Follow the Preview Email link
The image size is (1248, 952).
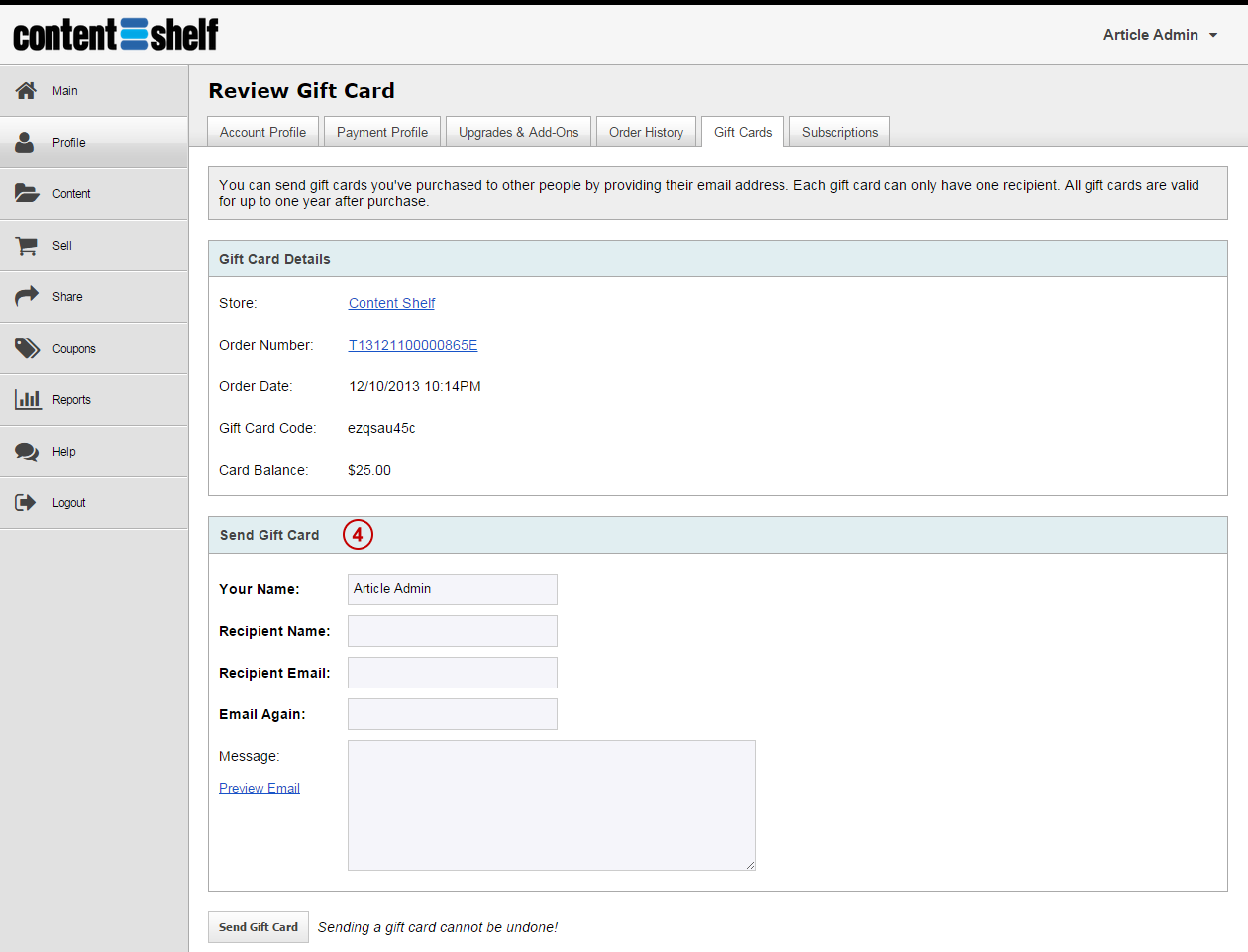260,788
